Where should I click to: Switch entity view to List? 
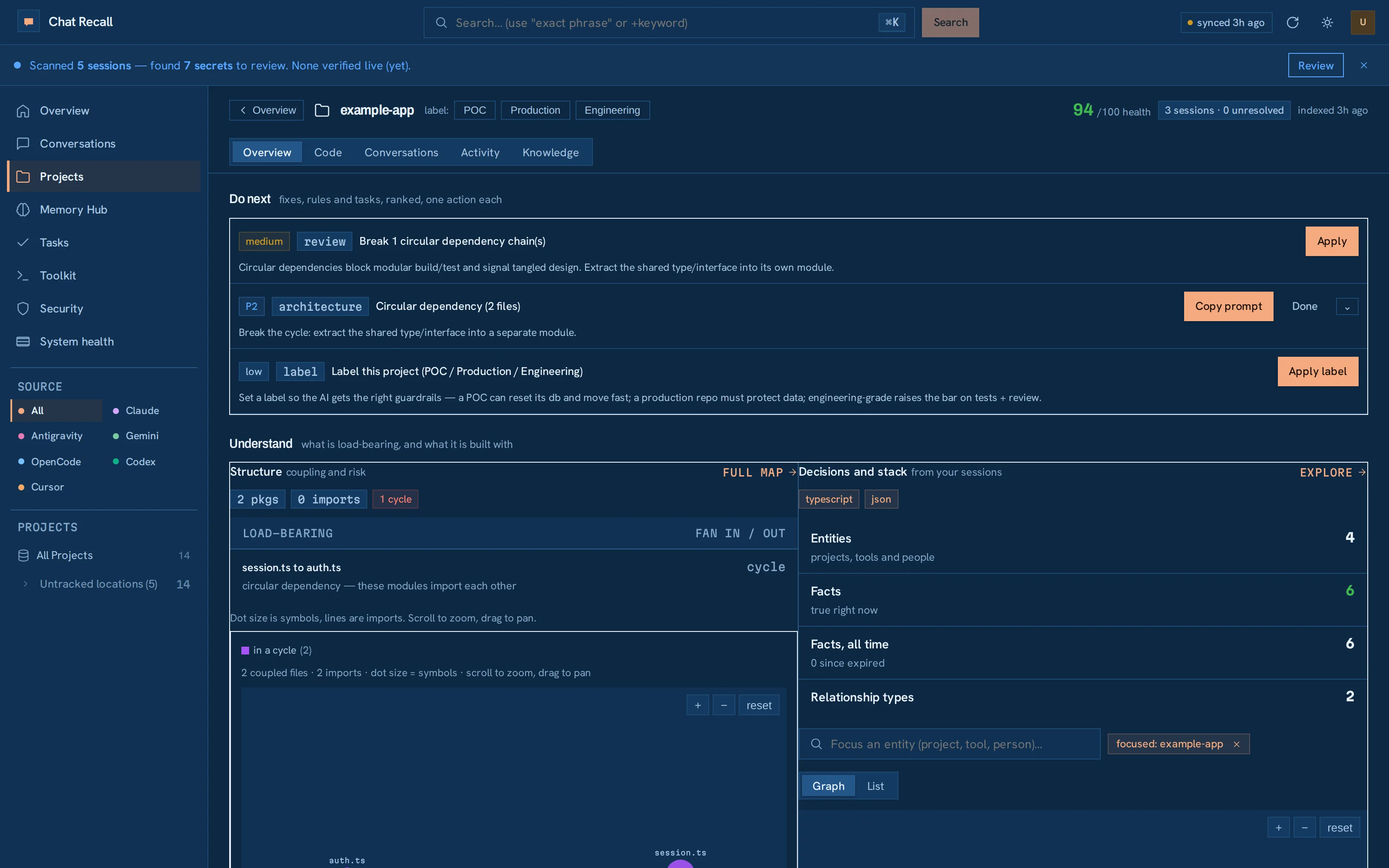[x=876, y=786]
